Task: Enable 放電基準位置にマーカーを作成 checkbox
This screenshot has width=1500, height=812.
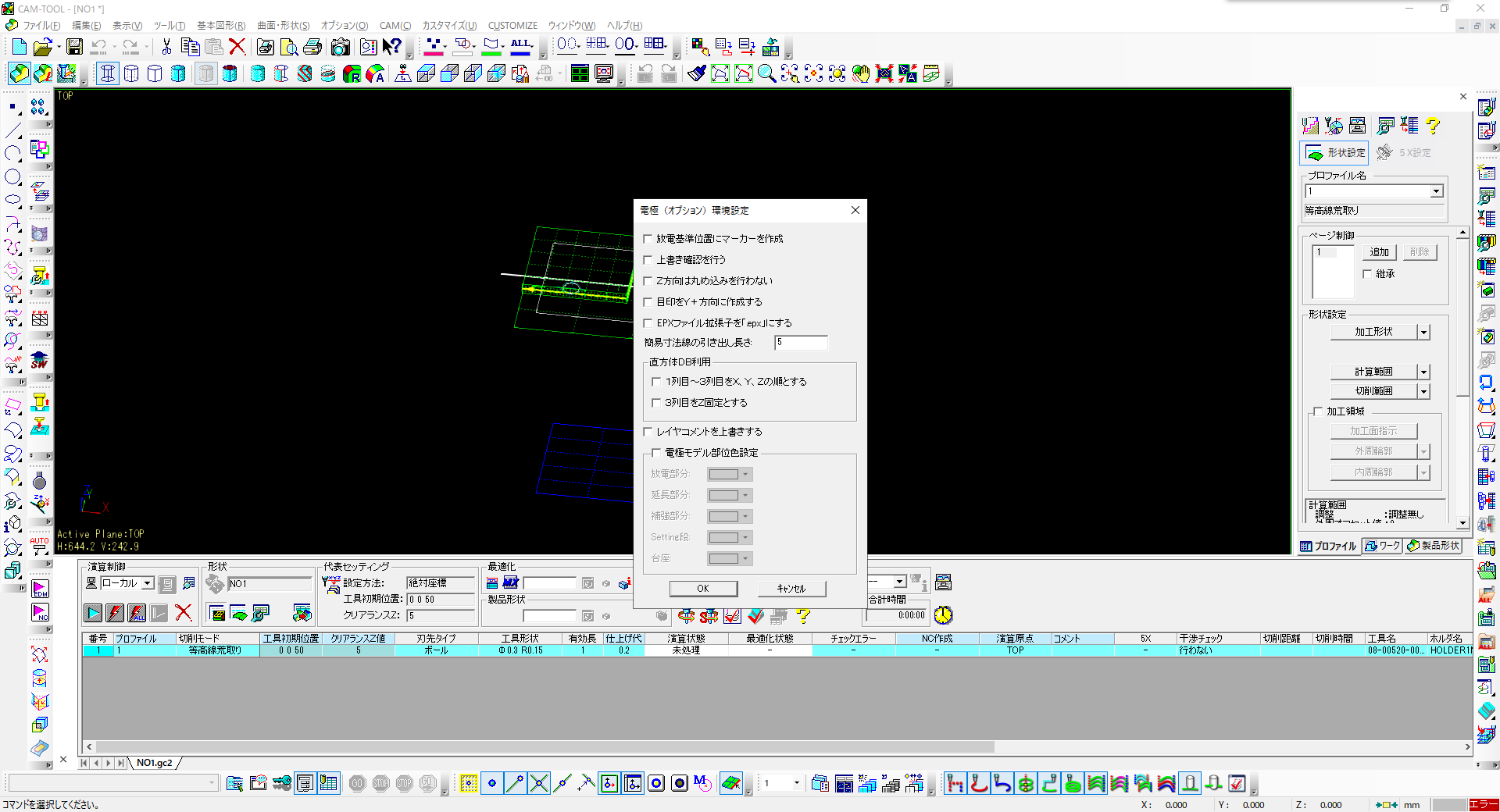Action: [648, 239]
